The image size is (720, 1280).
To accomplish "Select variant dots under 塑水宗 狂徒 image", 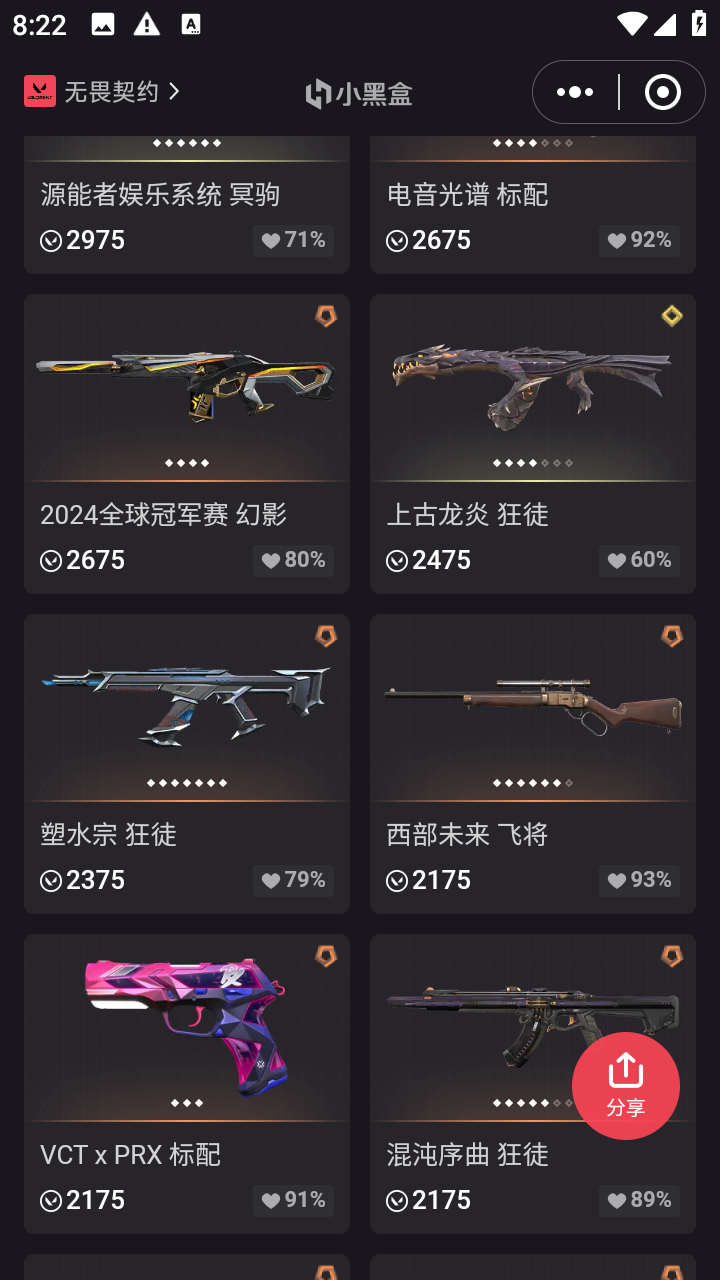I will point(187,783).
